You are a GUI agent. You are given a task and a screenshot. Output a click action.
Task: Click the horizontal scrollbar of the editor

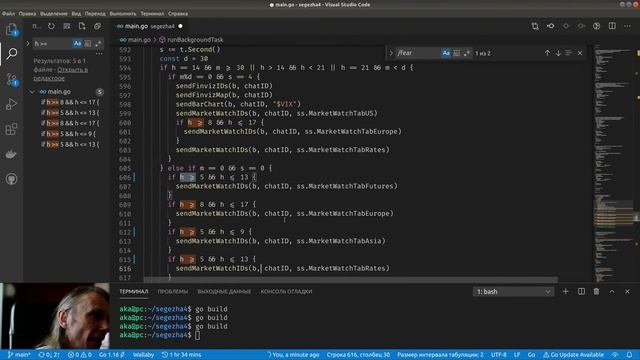(350, 280)
